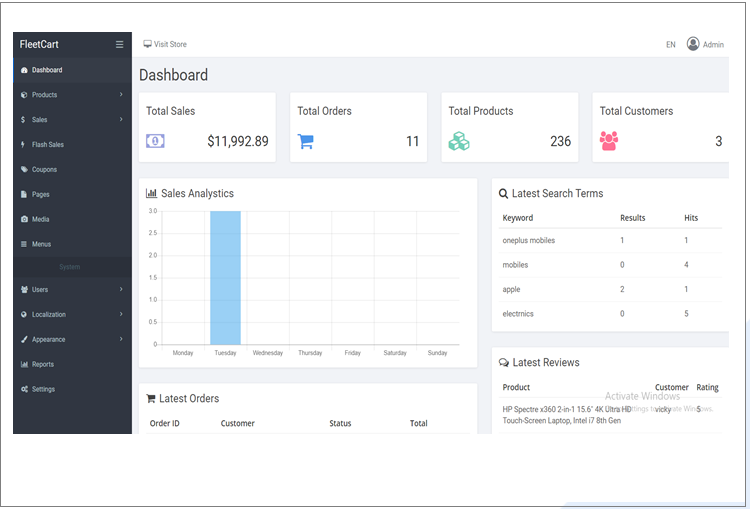Open Flash Sales in the sidebar
The height and width of the screenshot is (509, 750).
(x=47, y=145)
